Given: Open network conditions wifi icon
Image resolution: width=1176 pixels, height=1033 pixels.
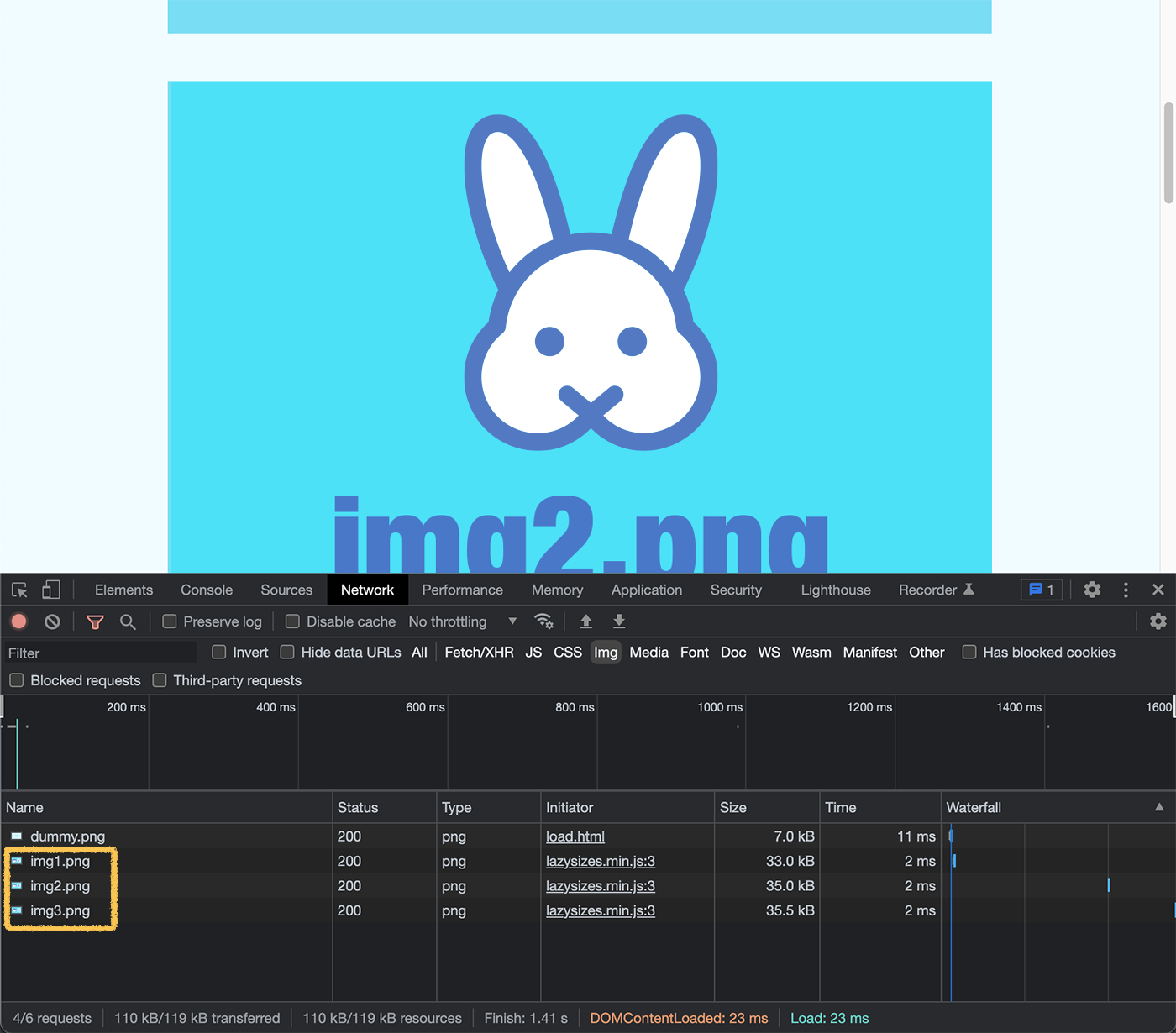Looking at the screenshot, I should pos(543,621).
